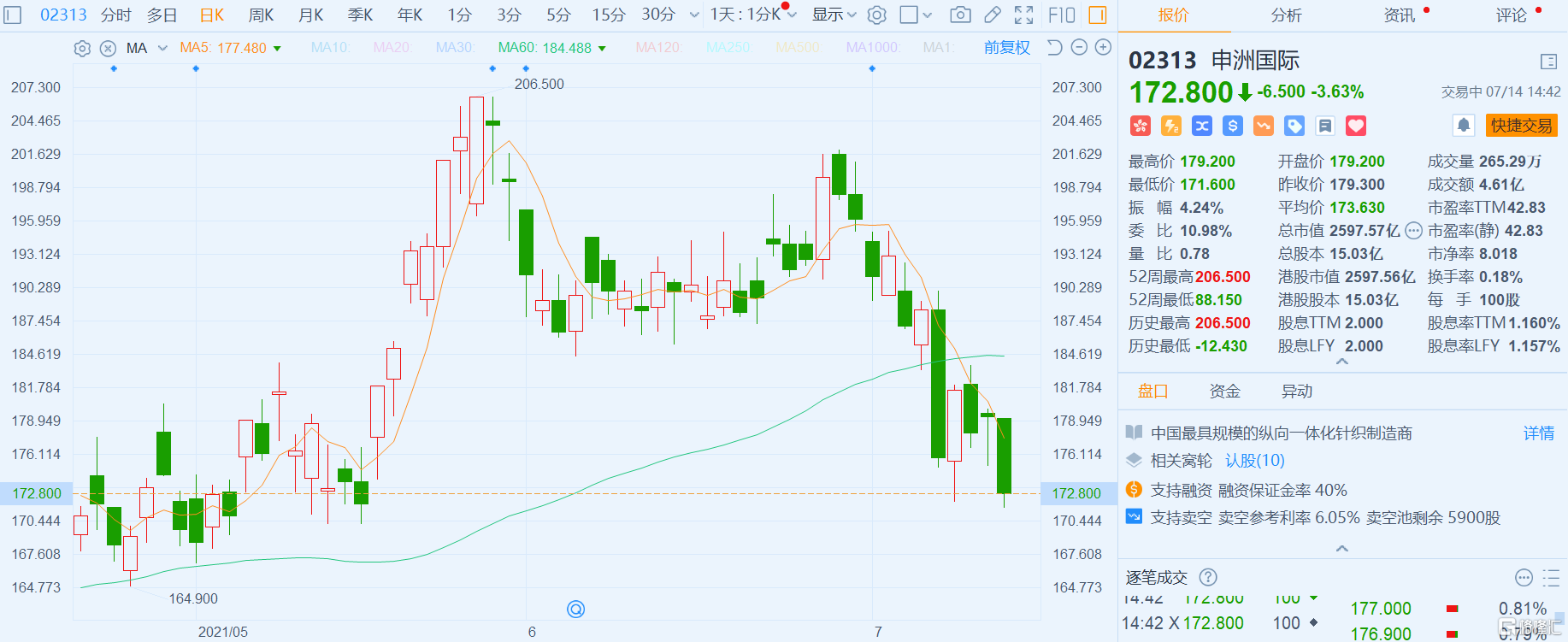Toggle the left sidebar panel icon

click(12, 15)
